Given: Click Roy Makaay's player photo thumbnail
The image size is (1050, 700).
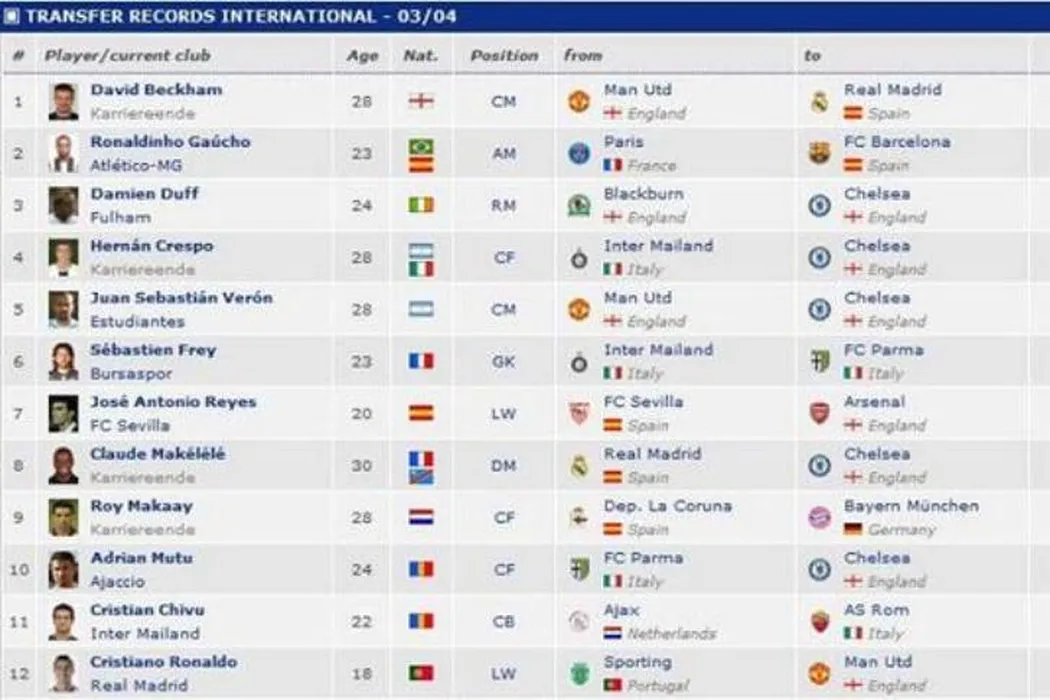Looking at the screenshot, I should [x=63, y=517].
